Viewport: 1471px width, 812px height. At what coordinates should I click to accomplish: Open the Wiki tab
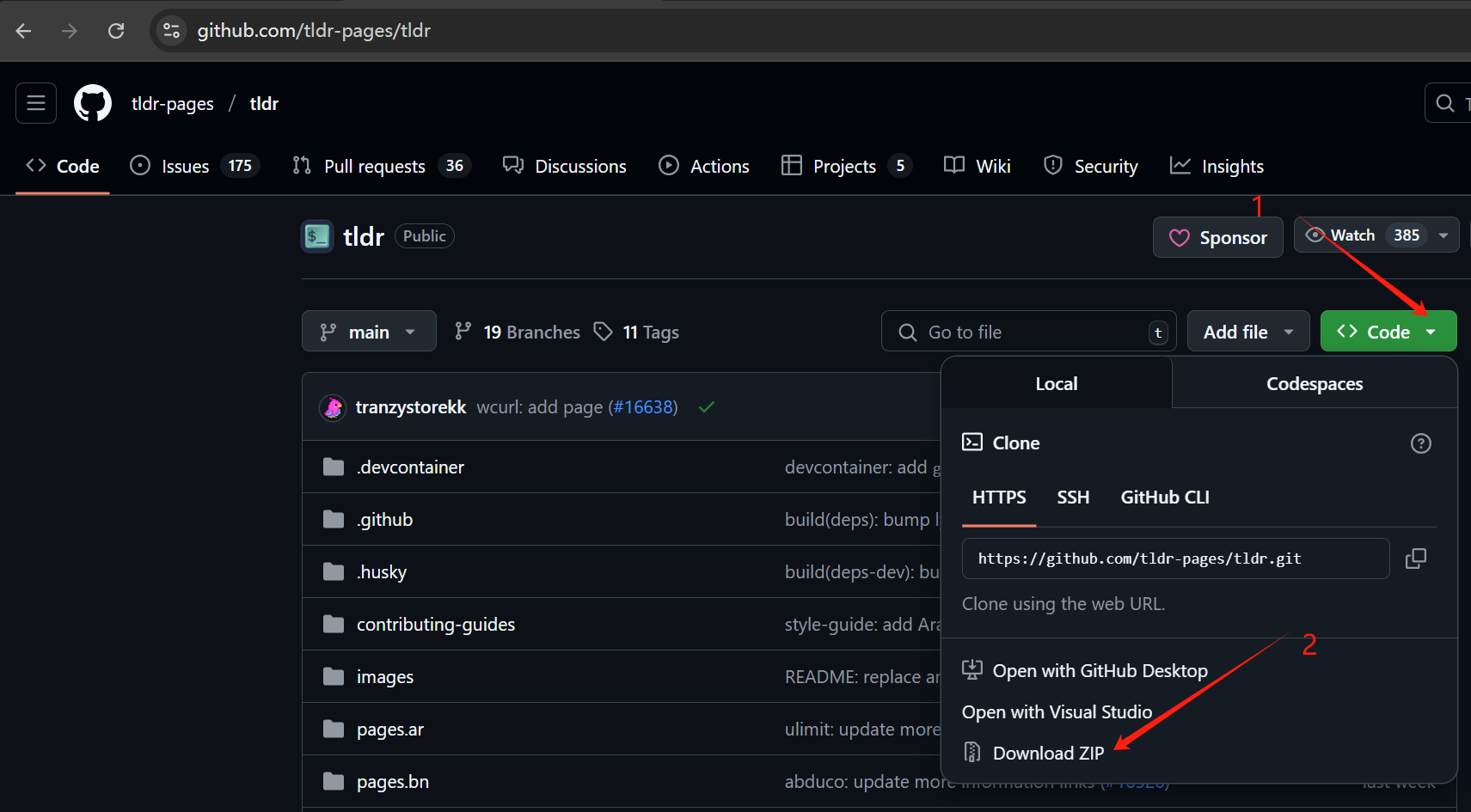pos(978,166)
